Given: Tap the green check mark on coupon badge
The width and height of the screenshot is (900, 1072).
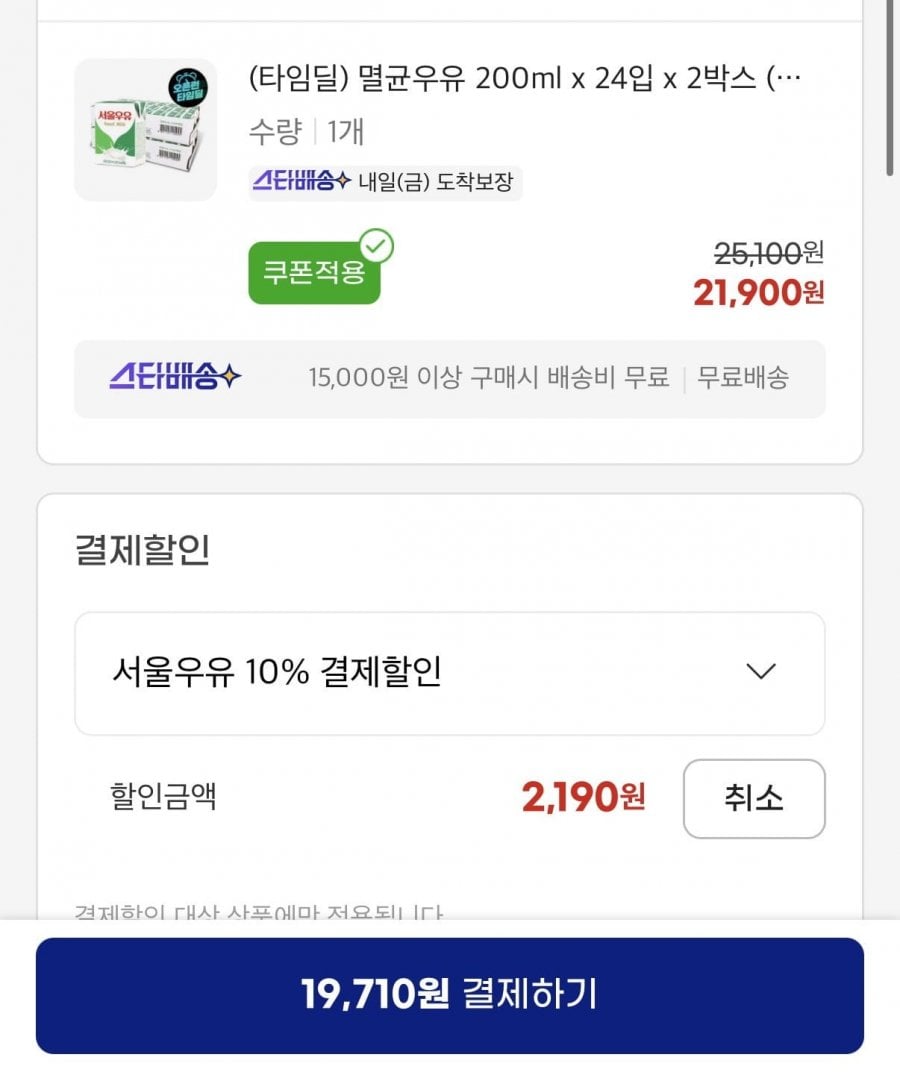Looking at the screenshot, I should pyautogui.click(x=377, y=245).
